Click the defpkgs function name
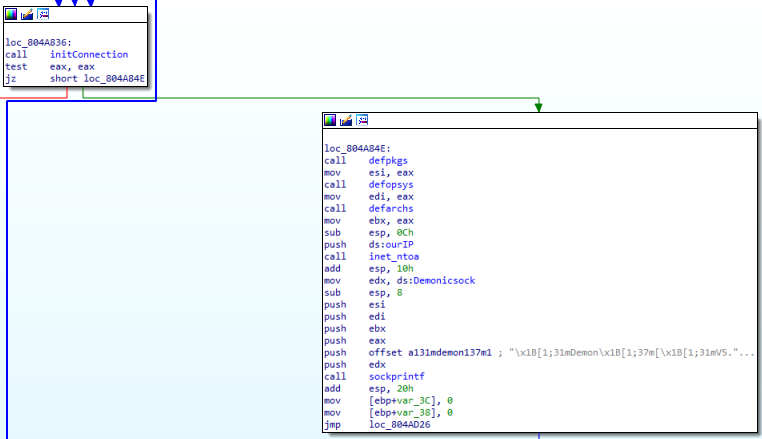 [x=388, y=160]
